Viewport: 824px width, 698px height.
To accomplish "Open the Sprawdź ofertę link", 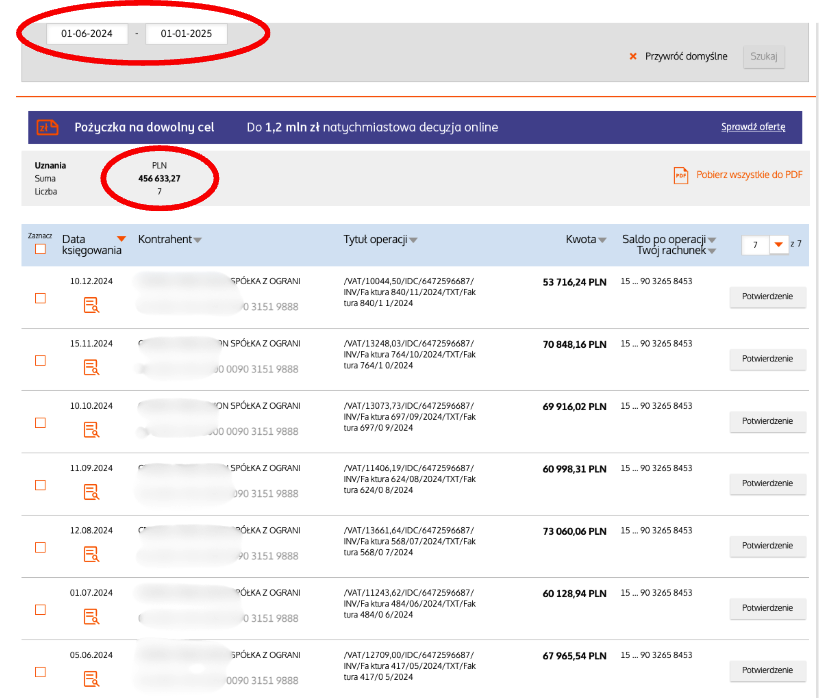I will [x=753, y=127].
